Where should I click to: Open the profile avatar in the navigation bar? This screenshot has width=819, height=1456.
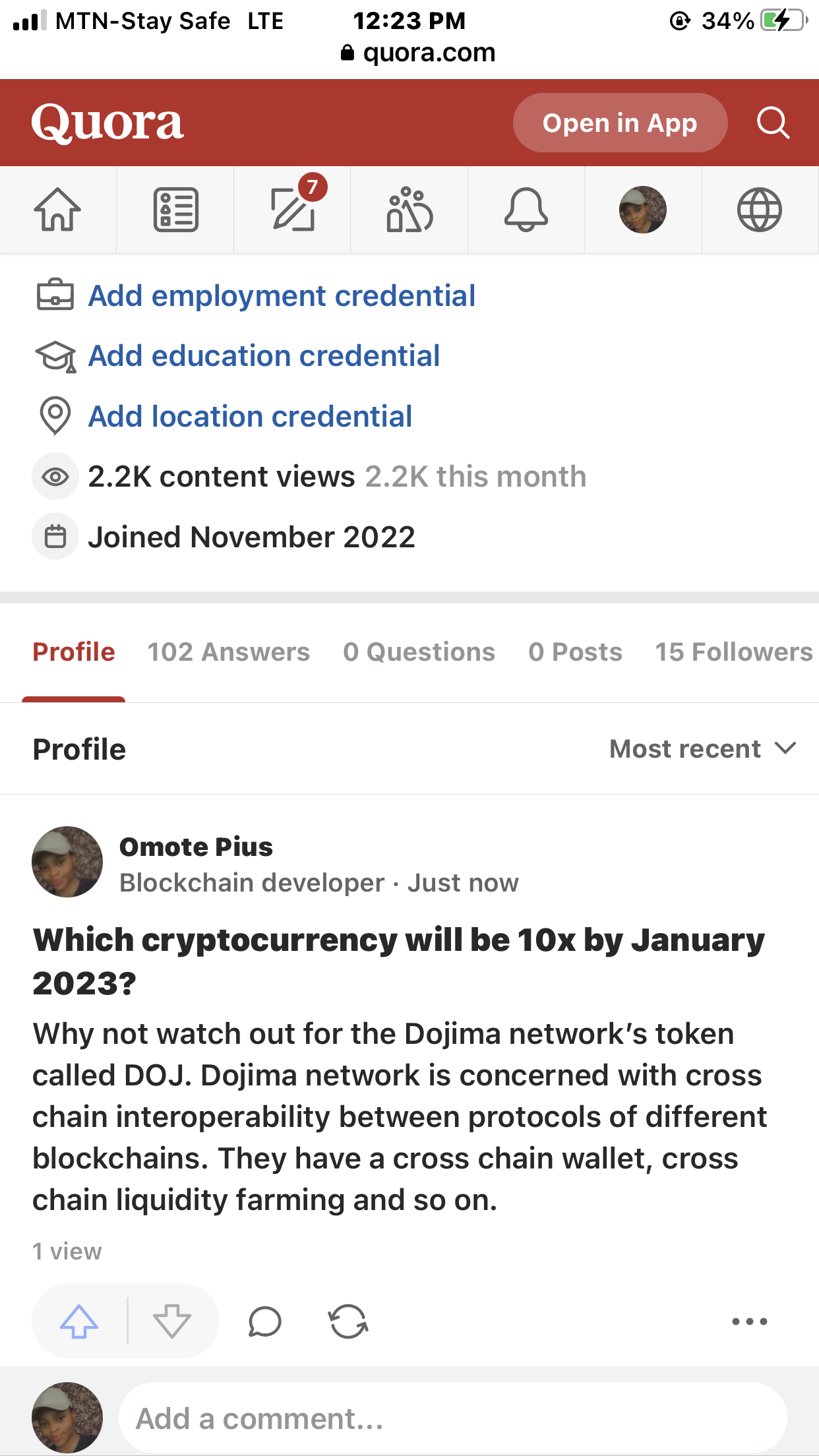pos(642,210)
